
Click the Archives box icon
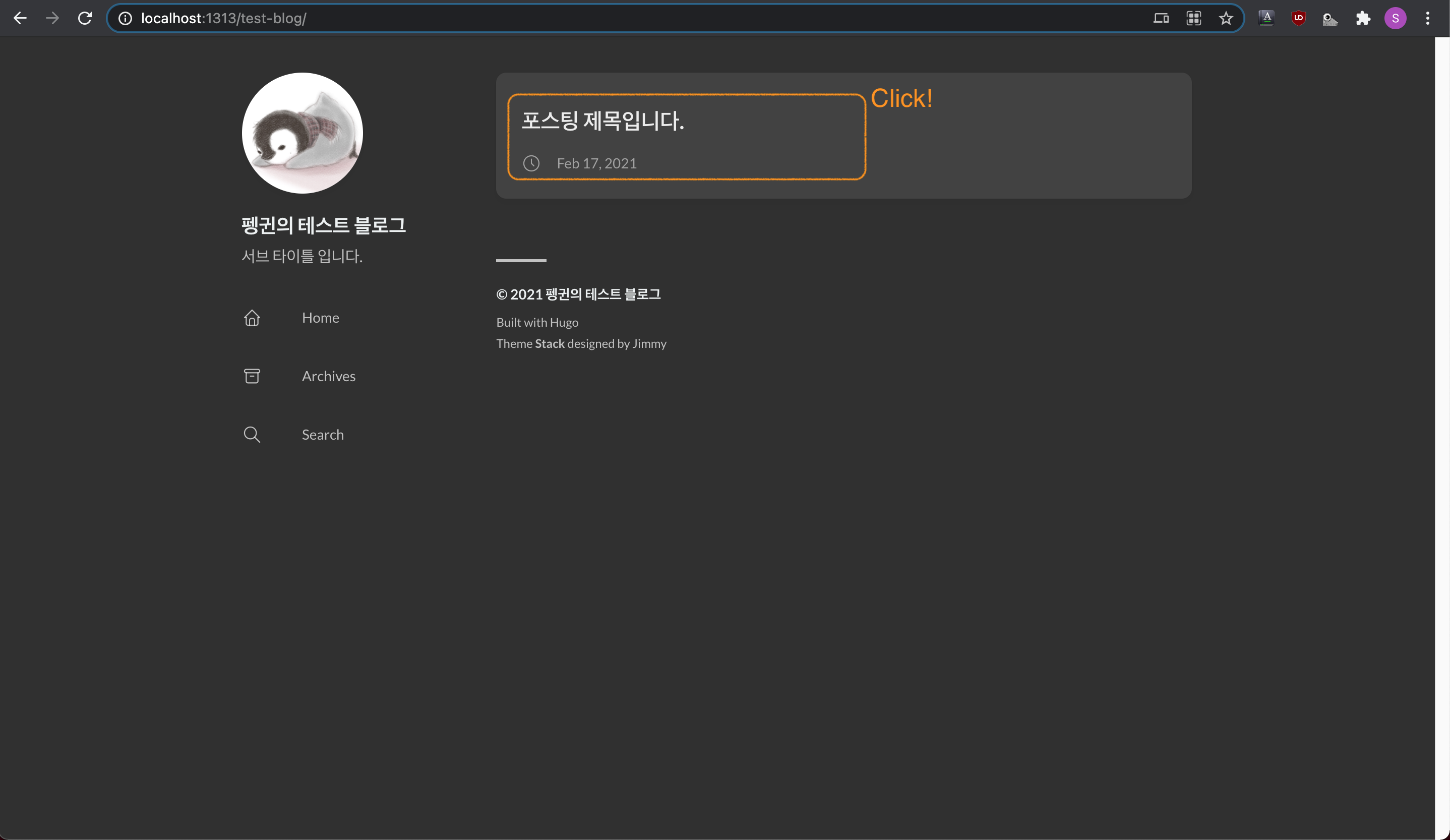click(x=252, y=376)
